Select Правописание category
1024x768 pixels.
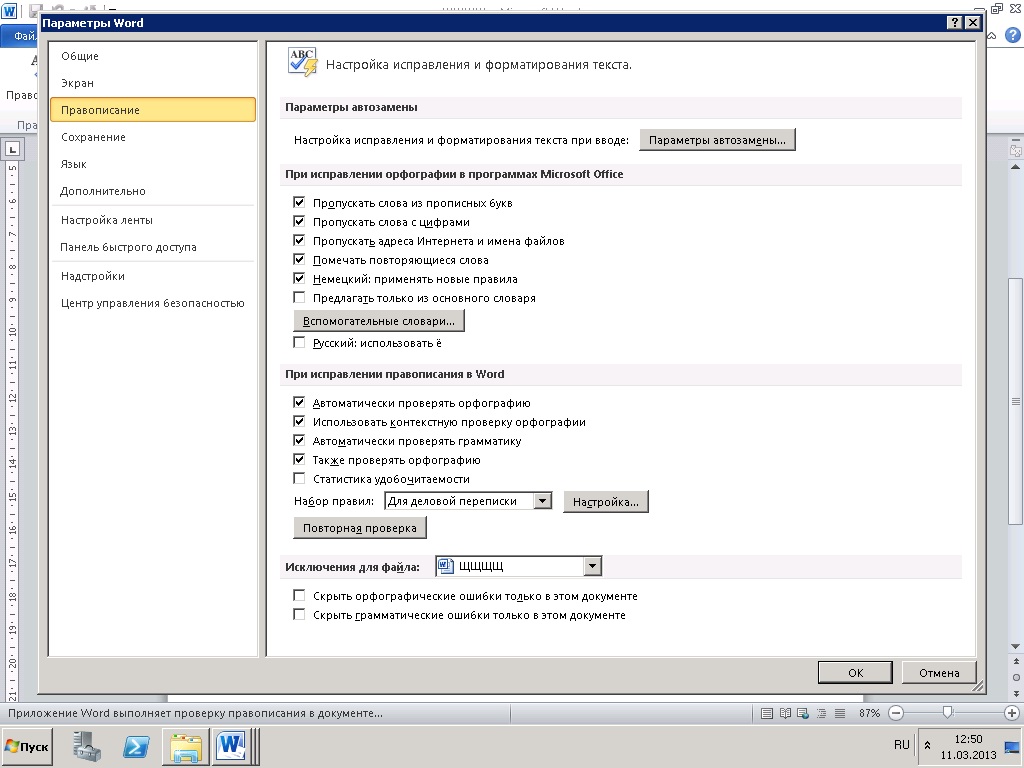153,110
